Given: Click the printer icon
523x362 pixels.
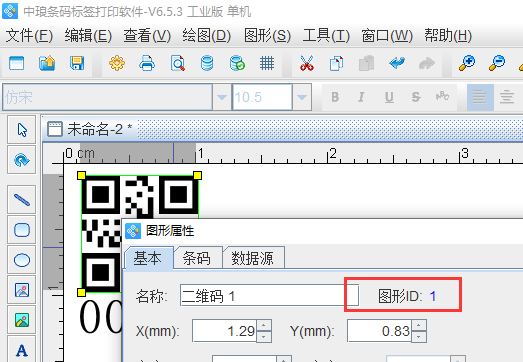Looking at the screenshot, I should [x=147, y=63].
